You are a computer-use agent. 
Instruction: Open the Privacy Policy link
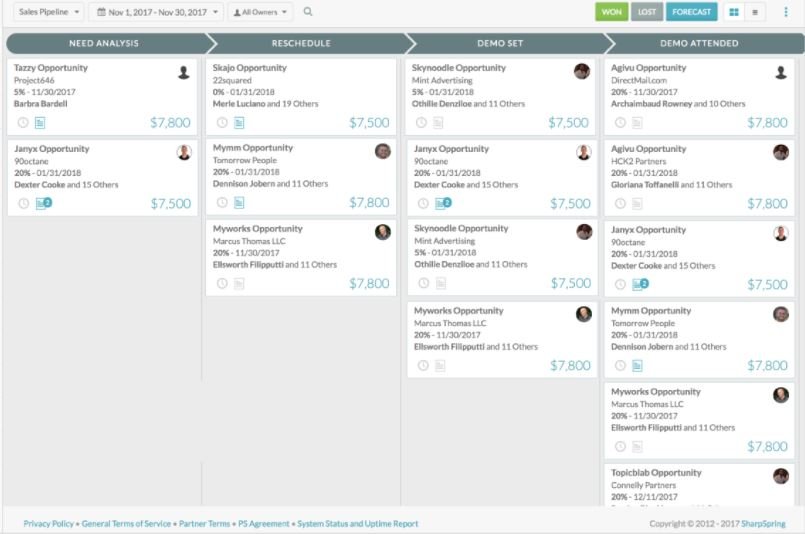coord(49,524)
